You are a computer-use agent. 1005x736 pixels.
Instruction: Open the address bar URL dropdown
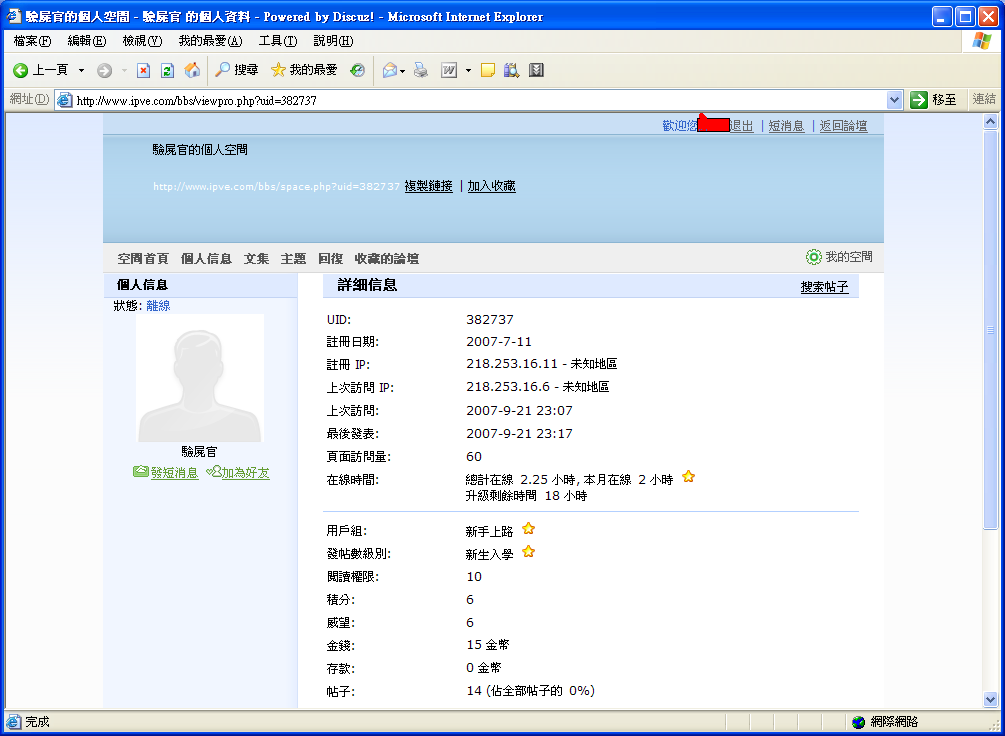point(895,100)
